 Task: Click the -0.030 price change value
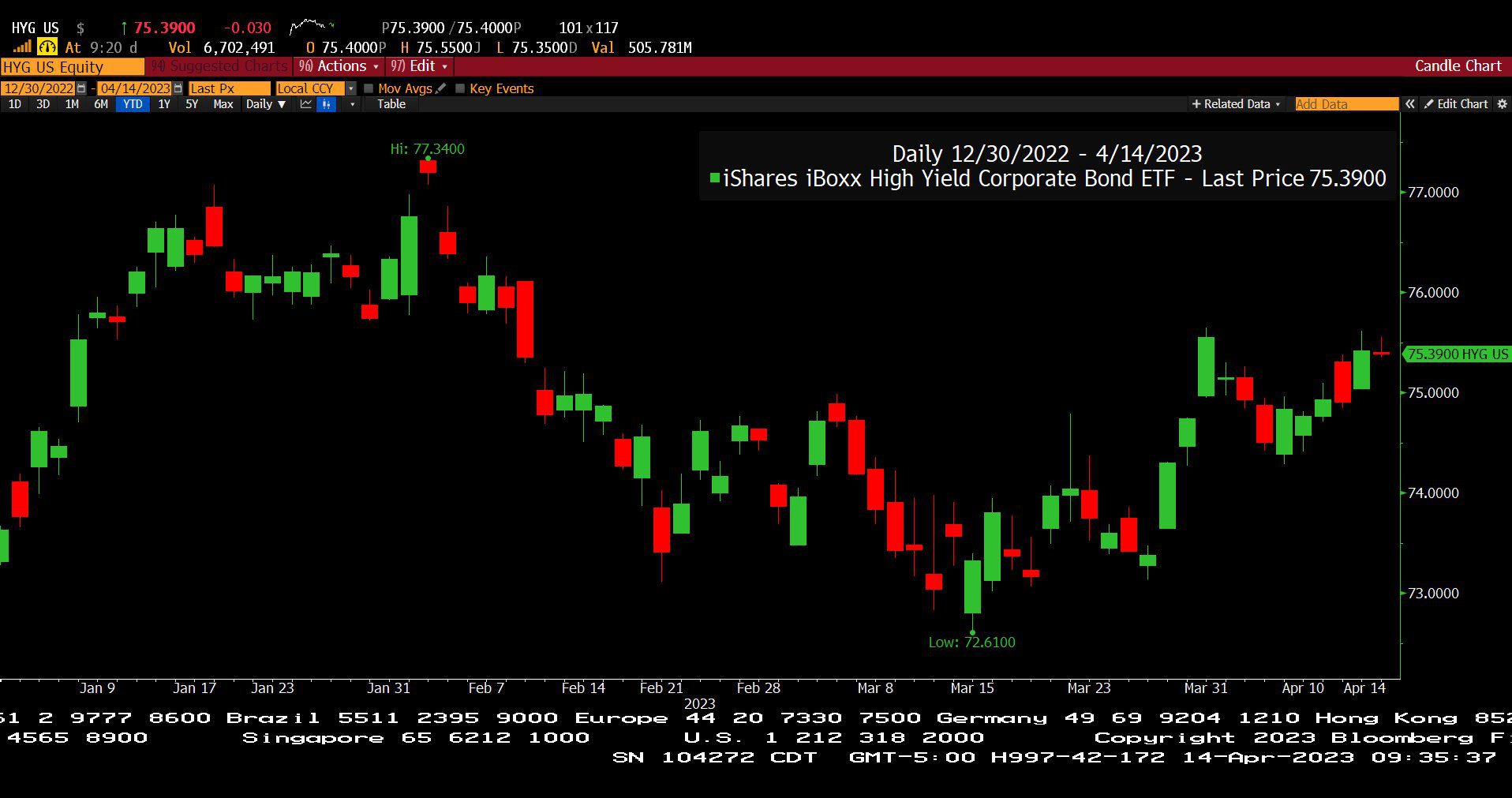[x=247, y=28]
